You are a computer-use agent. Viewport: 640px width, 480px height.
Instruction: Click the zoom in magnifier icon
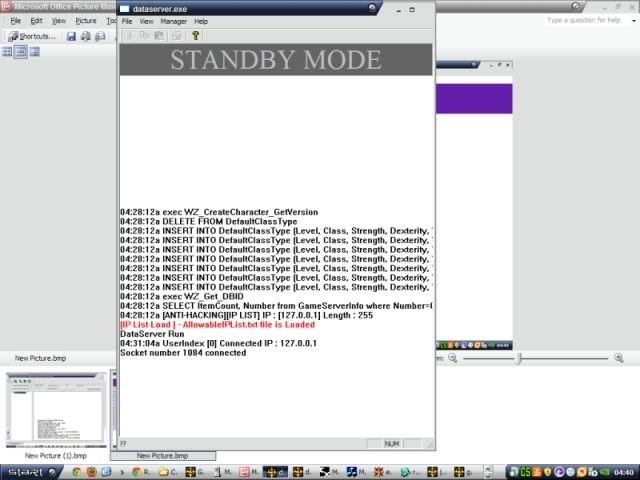(x=618, y=358)
